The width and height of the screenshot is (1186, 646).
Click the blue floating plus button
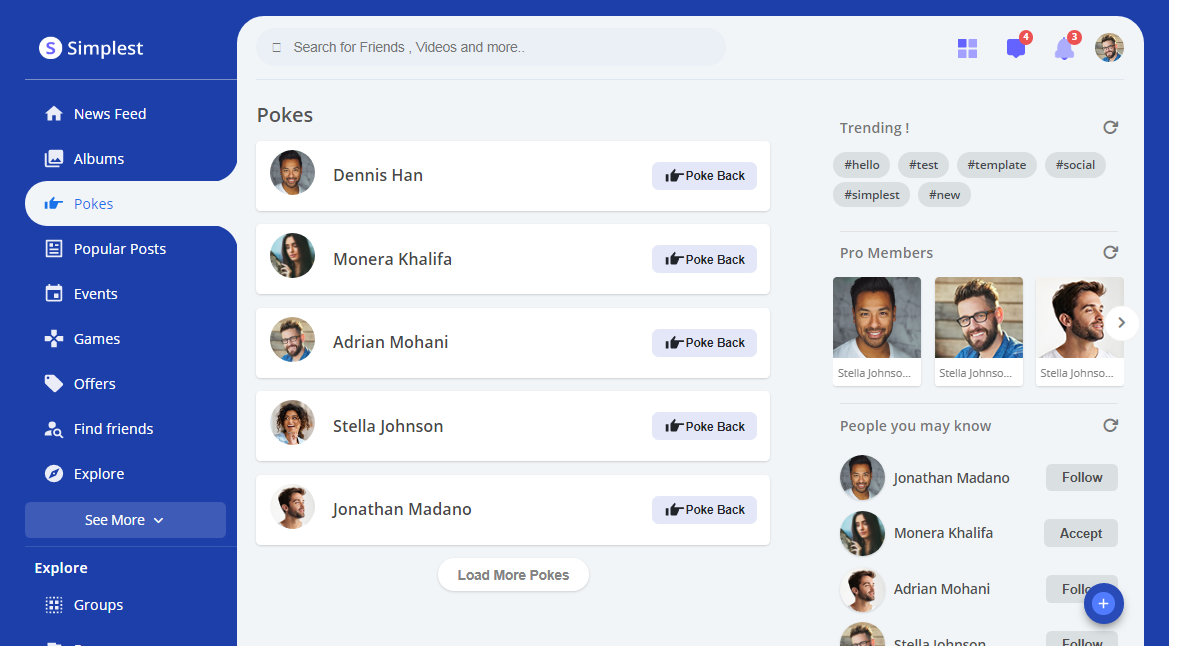pos(1103,603)
